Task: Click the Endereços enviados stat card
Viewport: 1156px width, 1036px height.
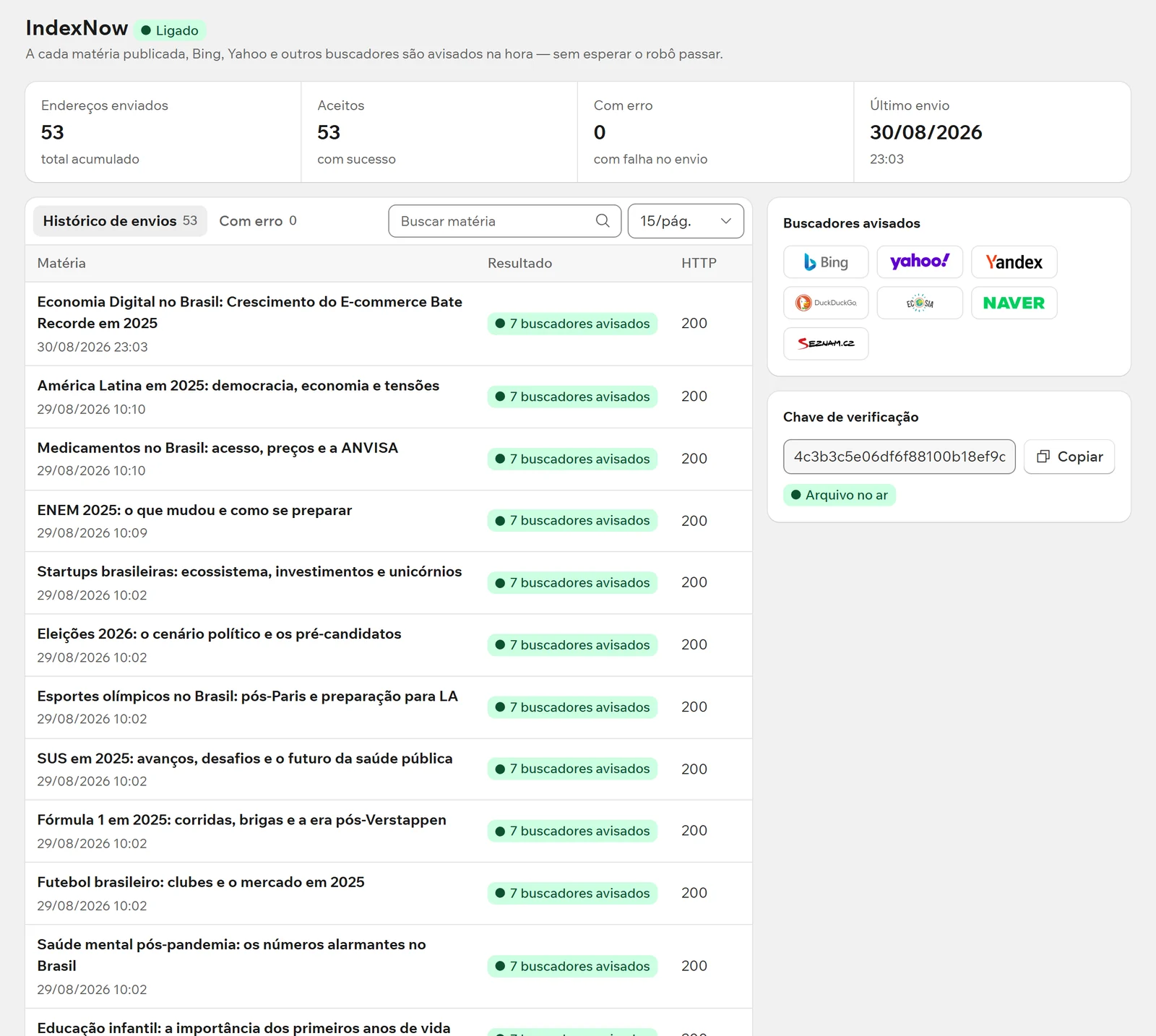Action: pos(163,131)
